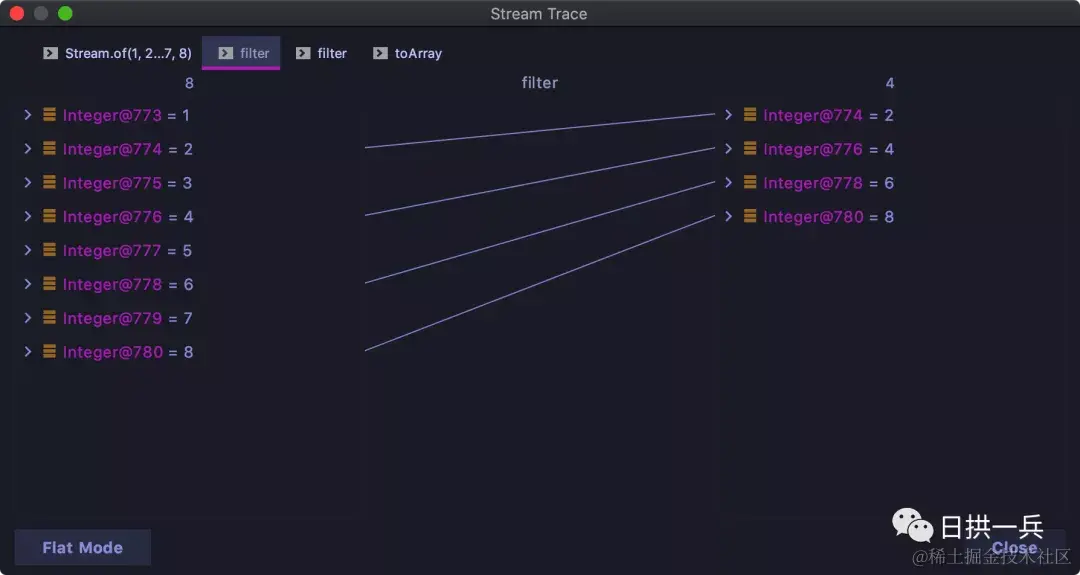Expand left-side Integer@778 = 6 row
1080x575 pixels.
[x=28, y=284]
